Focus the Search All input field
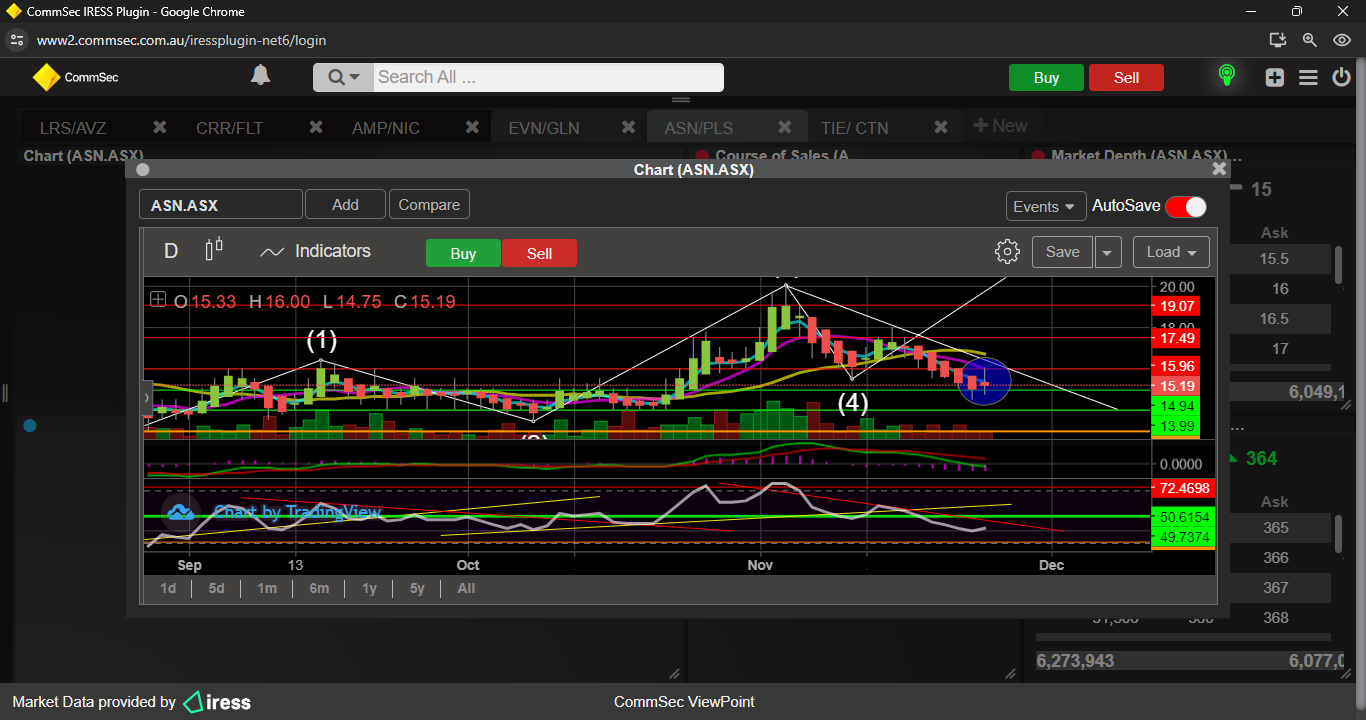This screenshot has width=1366, height=720. (x=548, y=77)
